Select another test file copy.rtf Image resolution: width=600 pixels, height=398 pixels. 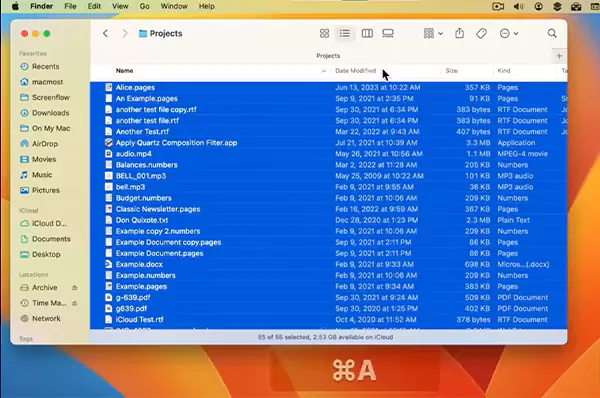[328, 110]
